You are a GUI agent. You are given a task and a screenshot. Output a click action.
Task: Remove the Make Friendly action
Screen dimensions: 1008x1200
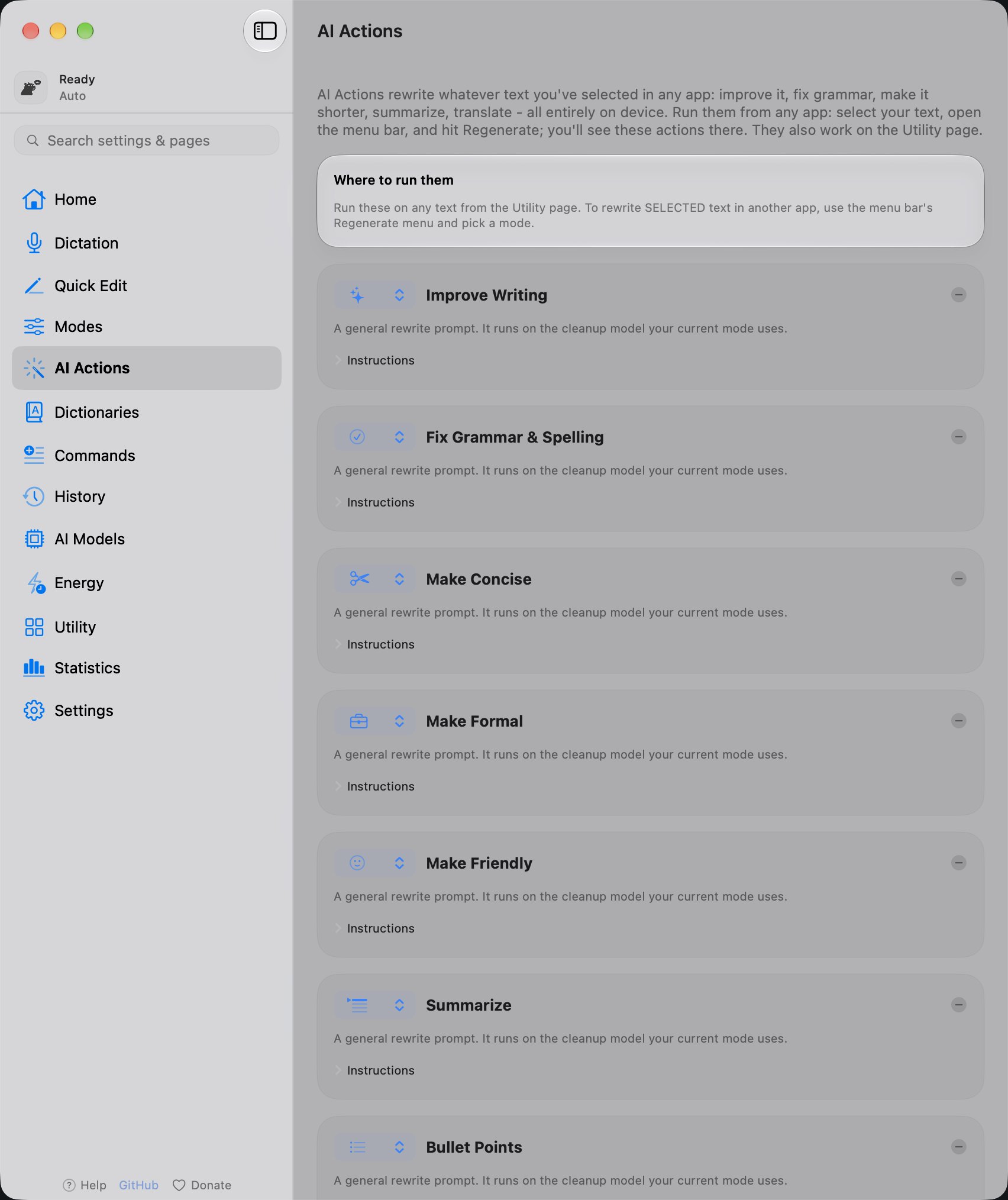tap(958, 863)
